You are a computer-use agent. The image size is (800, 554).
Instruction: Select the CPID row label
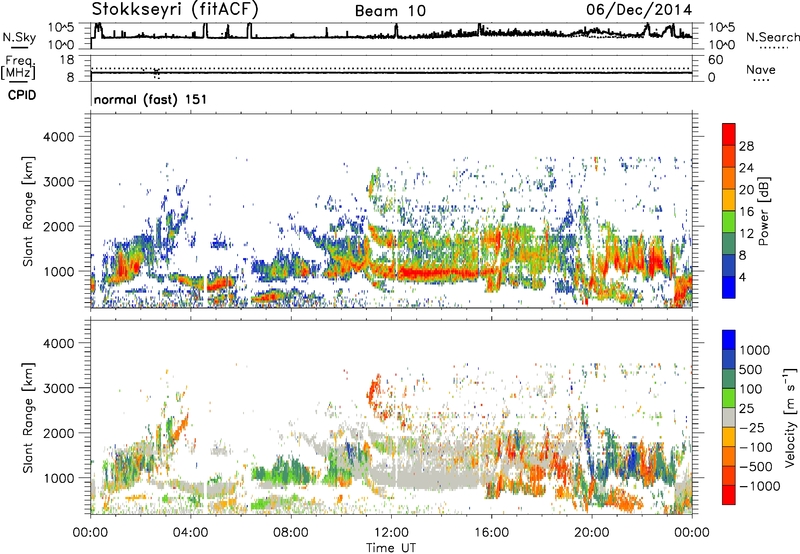point(22,95)
